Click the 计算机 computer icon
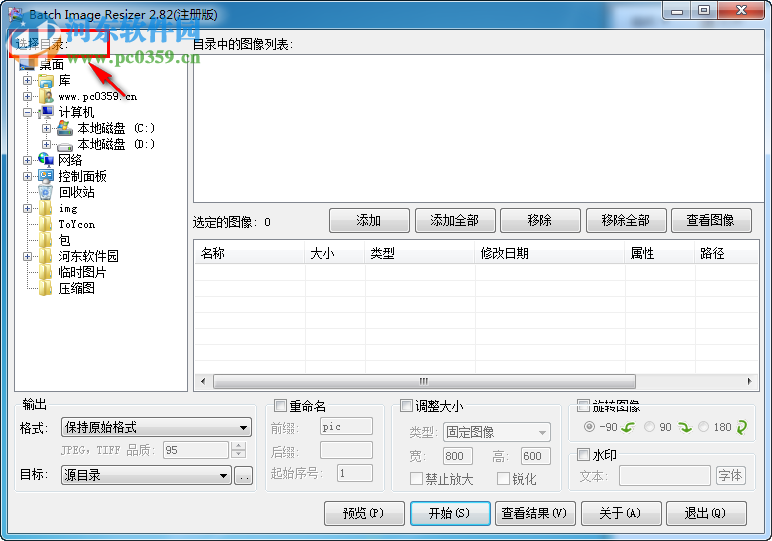This screenshot has width=772, height=541. point(46,112)
